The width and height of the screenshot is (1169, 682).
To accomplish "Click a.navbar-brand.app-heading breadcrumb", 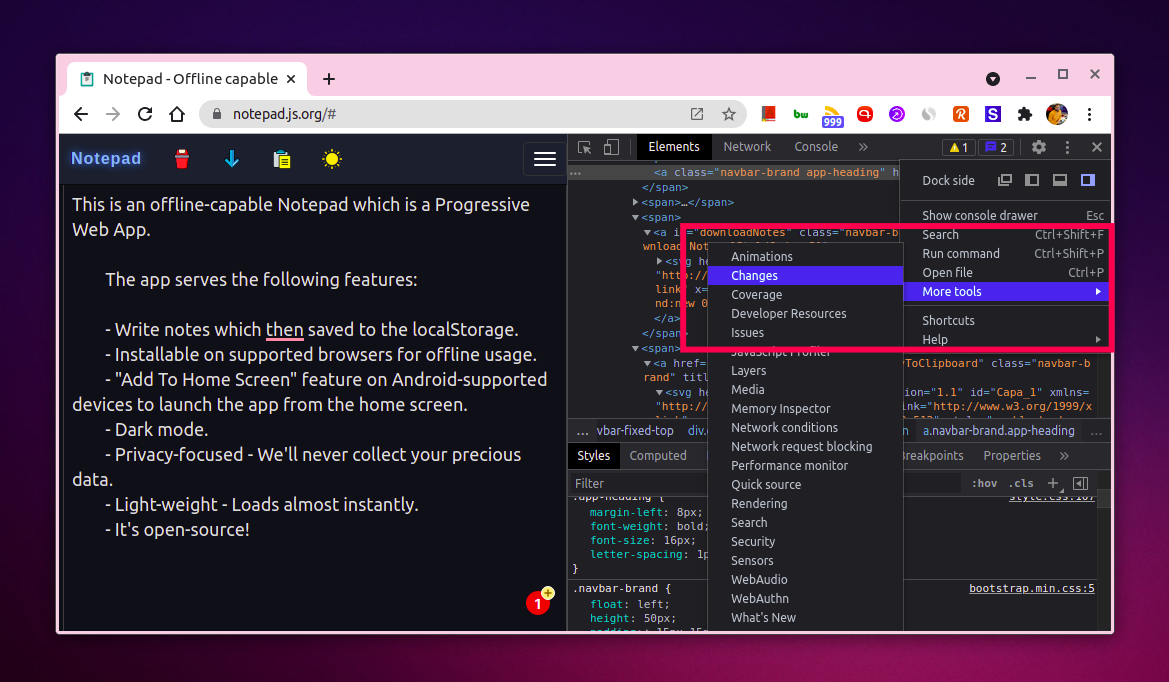I will (x=998, y=431).
